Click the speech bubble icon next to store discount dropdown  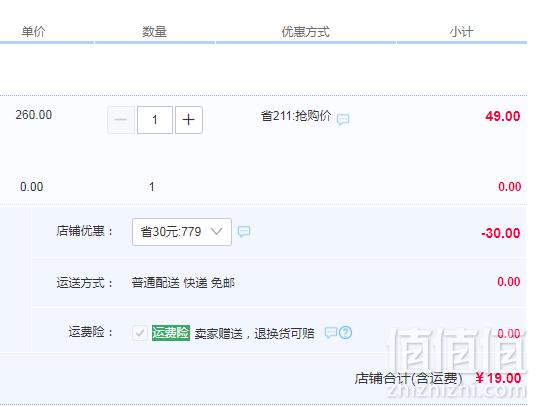coord(244,232)
